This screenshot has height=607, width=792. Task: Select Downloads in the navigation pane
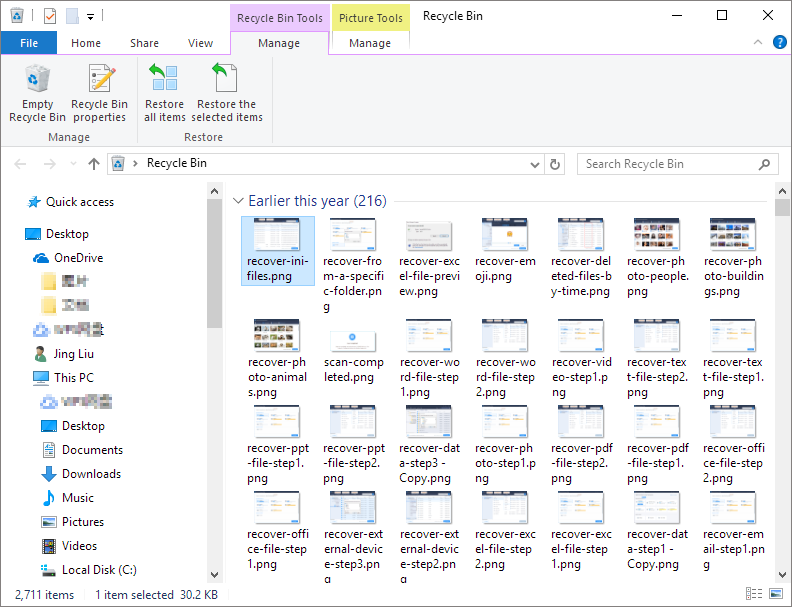pos(91,474)
